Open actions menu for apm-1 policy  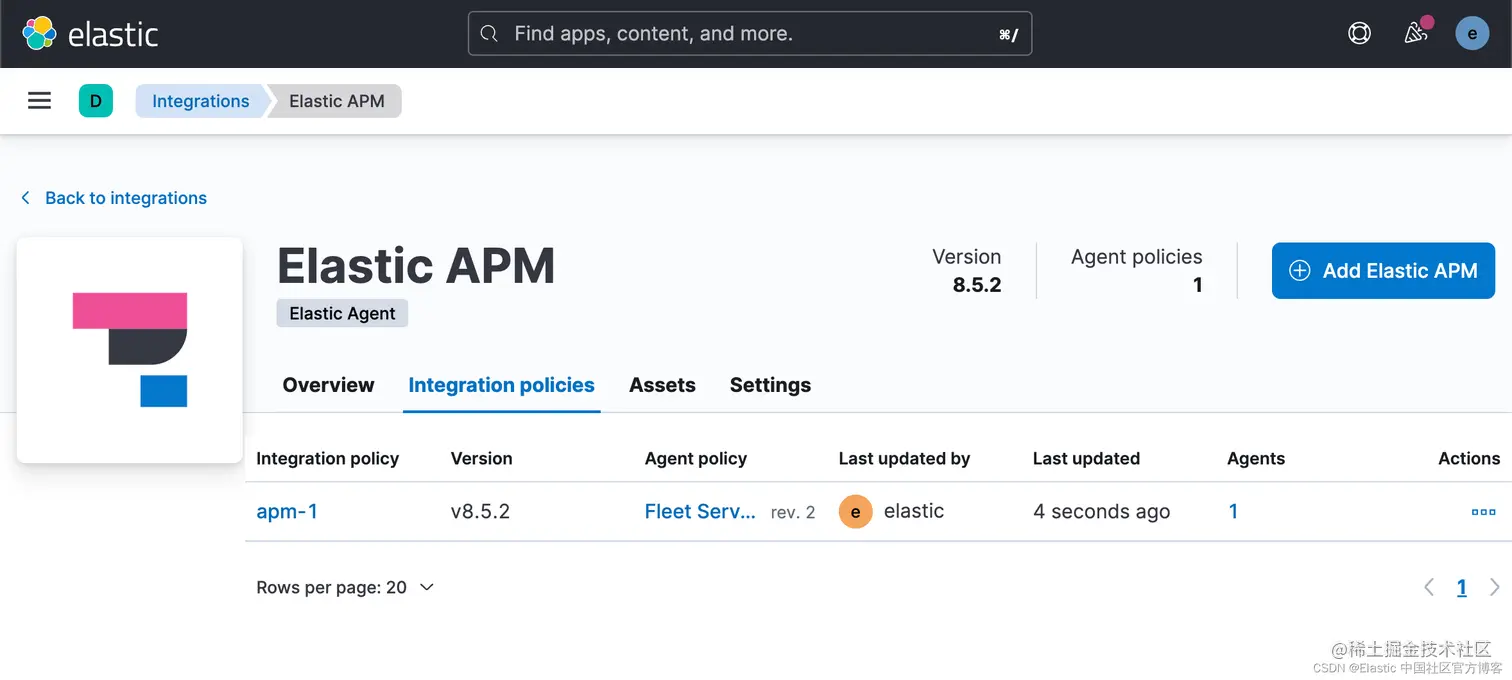tap(1483, 512)
